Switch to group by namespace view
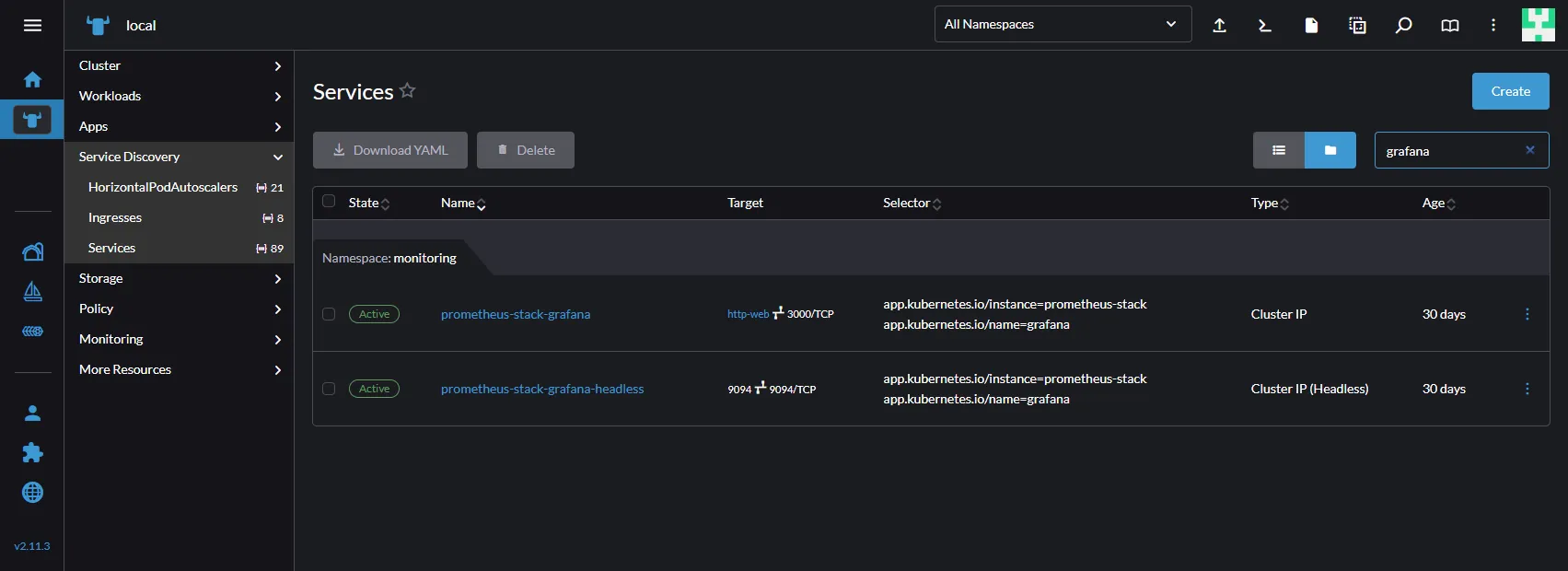This screenshot has height=571, width=1568. point(1330,150)
